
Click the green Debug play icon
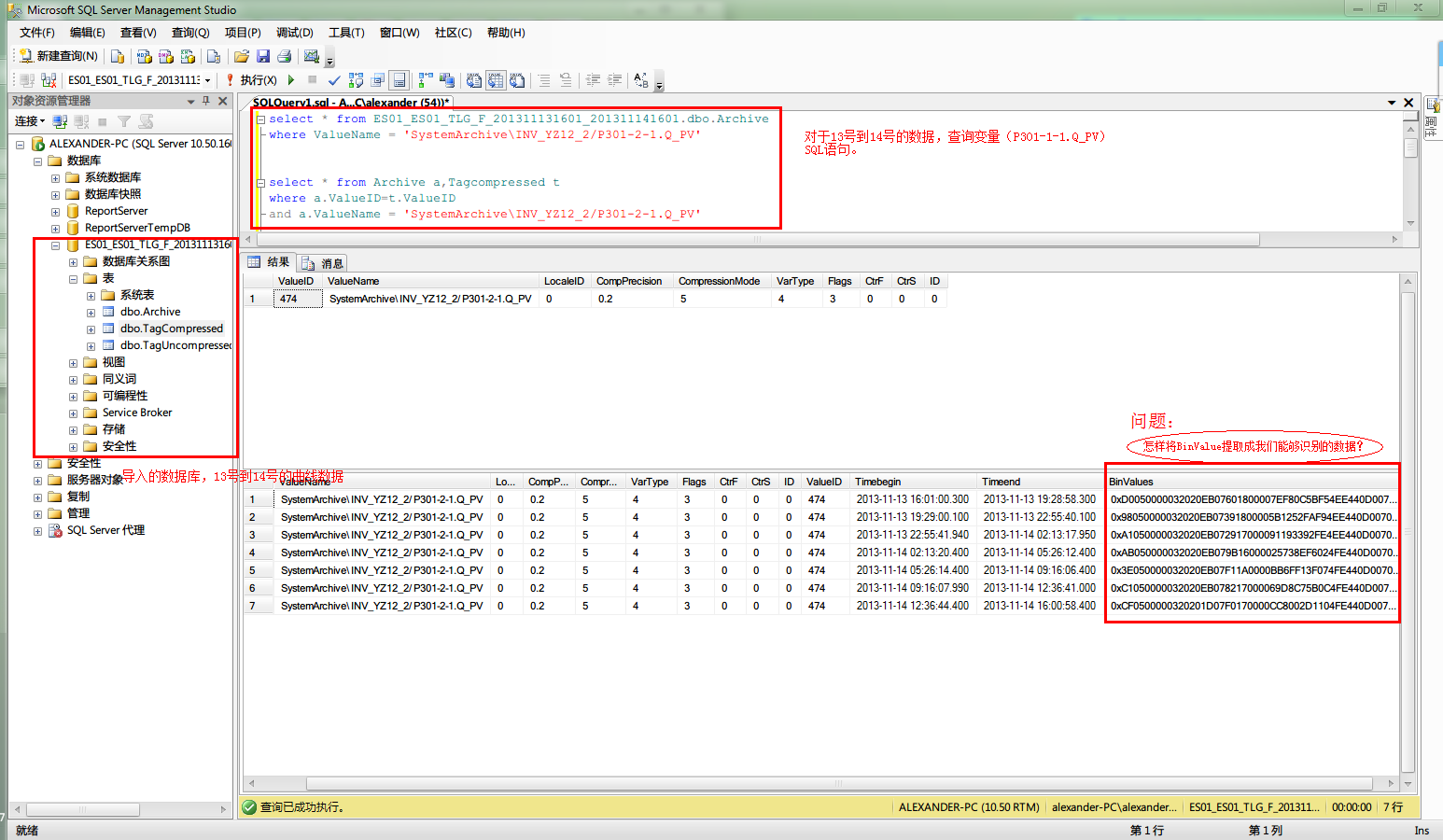291,80
